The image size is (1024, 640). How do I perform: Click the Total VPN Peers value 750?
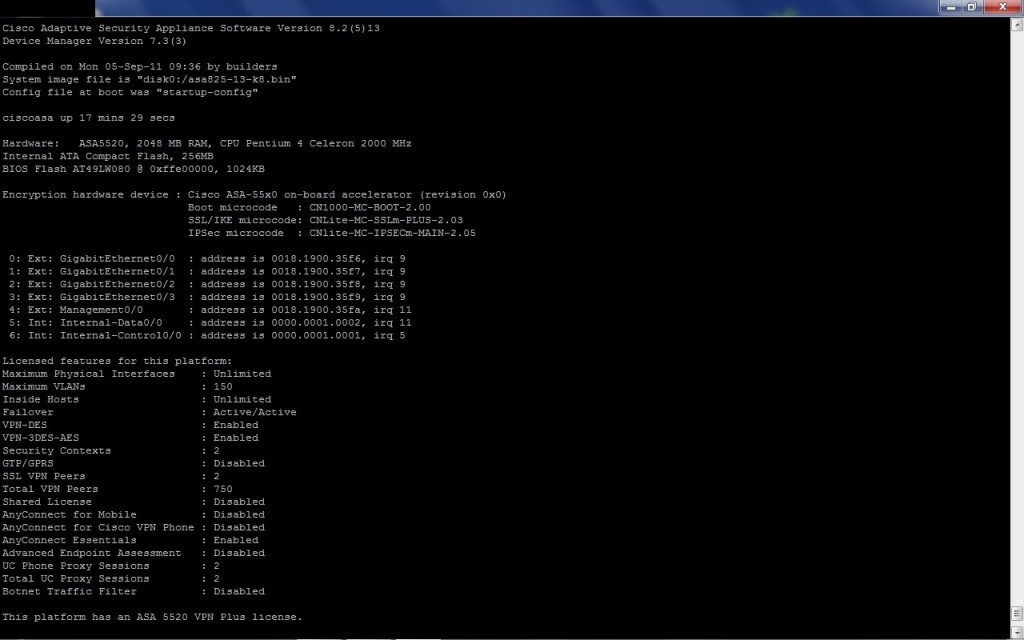tap(225, 489)
